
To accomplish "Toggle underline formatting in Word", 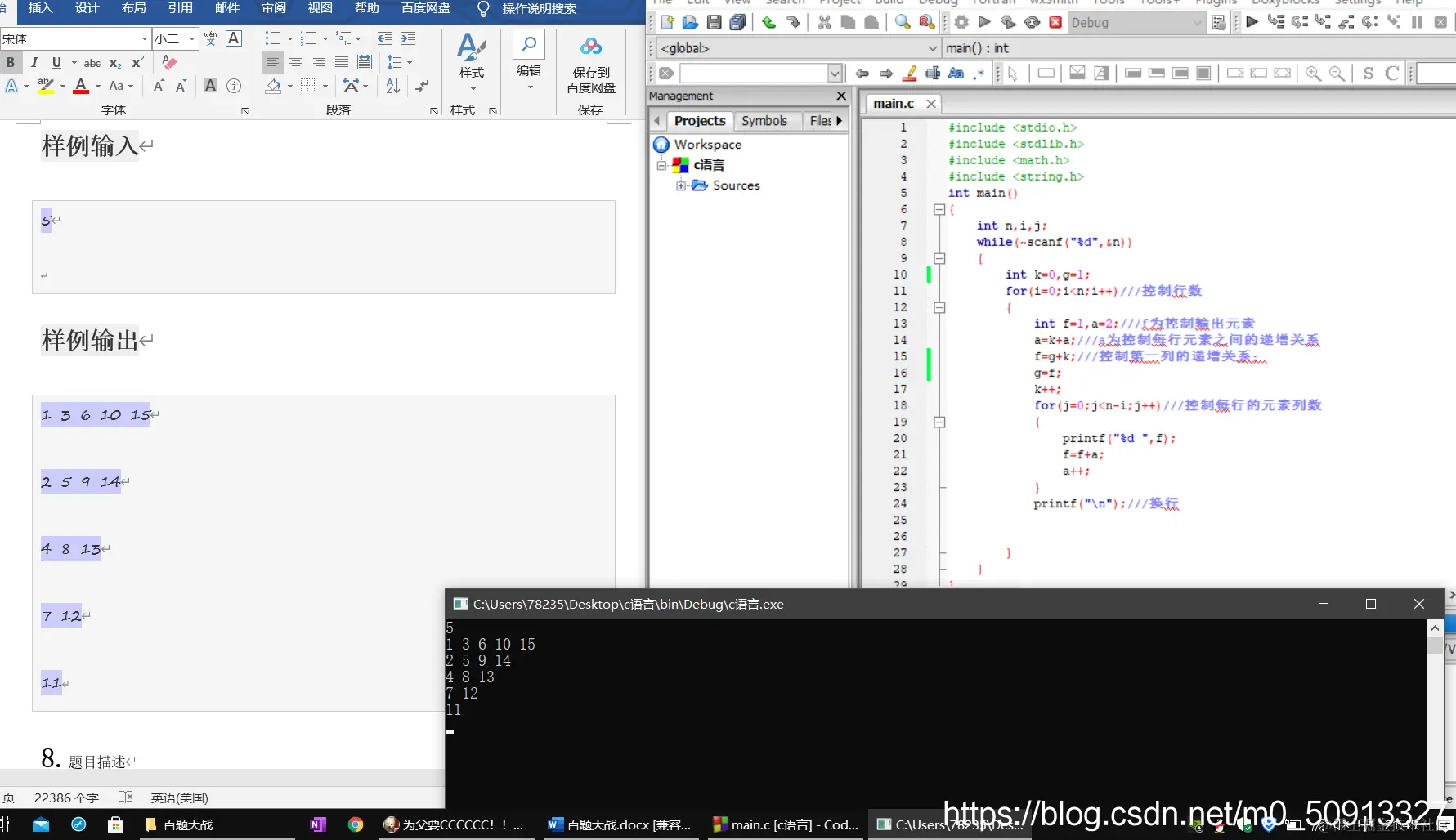I will 56,62.
